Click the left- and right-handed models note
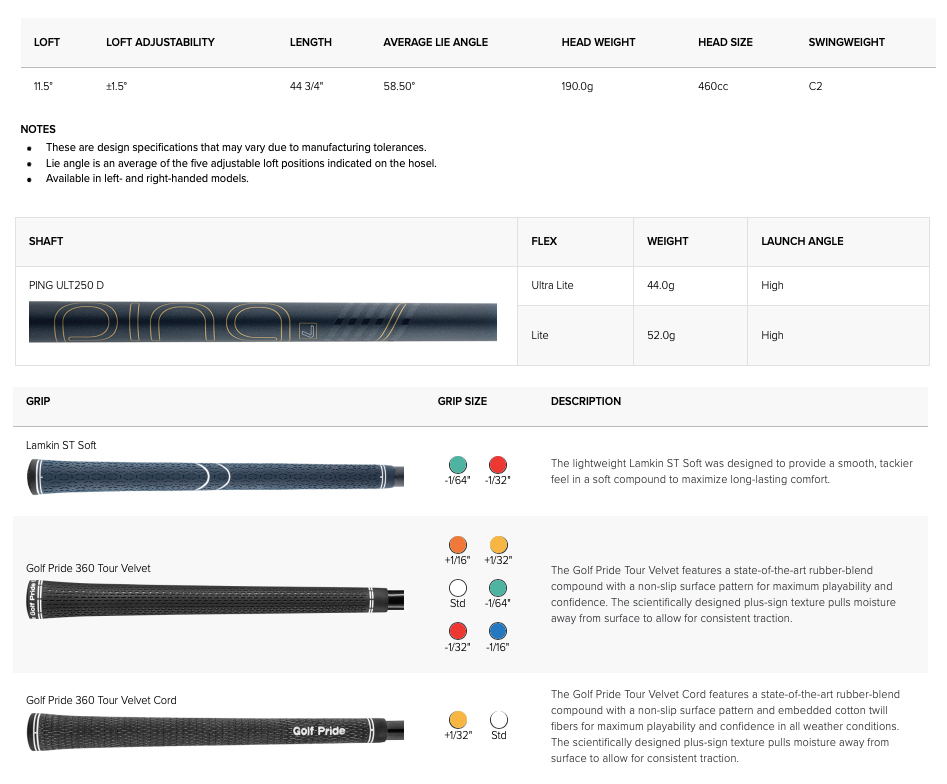Viewport: 947px width, 784px height. (x=147, y=179)
